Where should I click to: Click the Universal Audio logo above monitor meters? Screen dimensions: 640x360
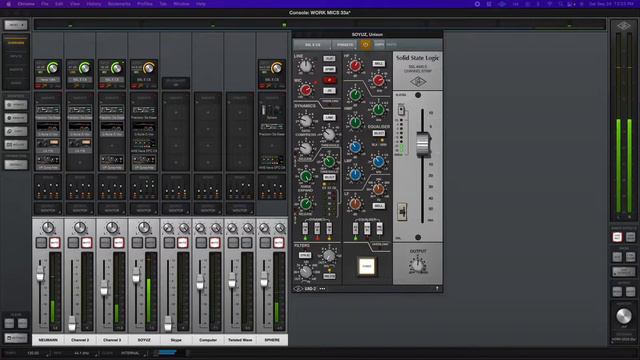point(623,26)
